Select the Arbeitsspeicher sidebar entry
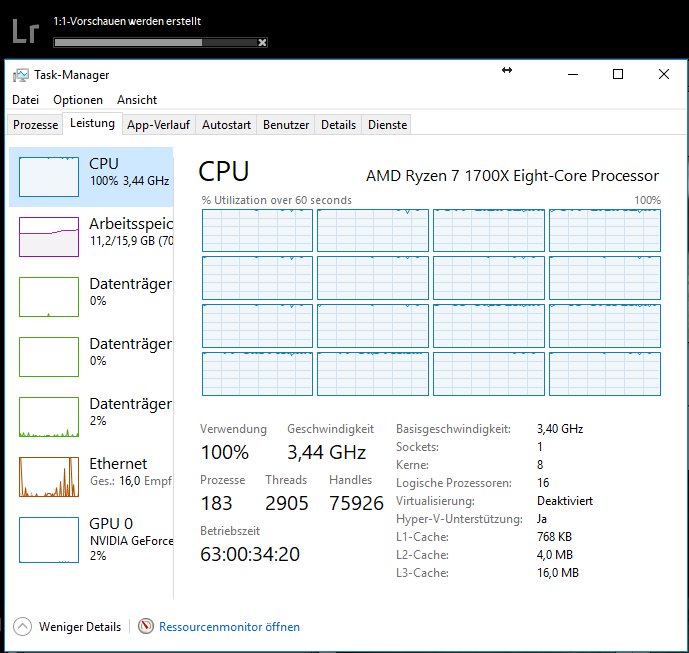This screenshot has width=689, height=653. pos(91,236)
